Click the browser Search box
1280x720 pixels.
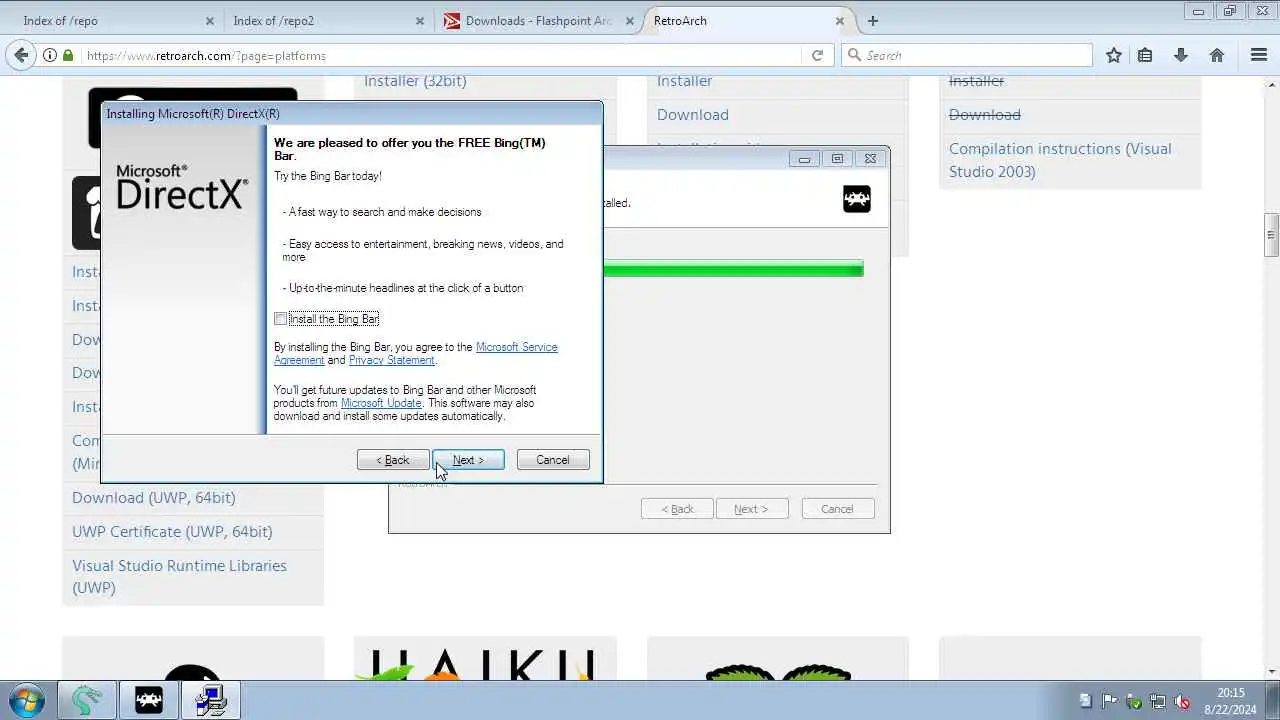pos(967,56)
